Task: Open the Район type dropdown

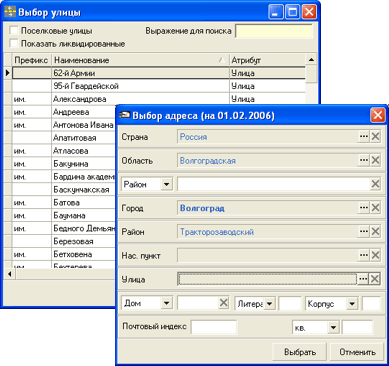Action: click(166, 184)
